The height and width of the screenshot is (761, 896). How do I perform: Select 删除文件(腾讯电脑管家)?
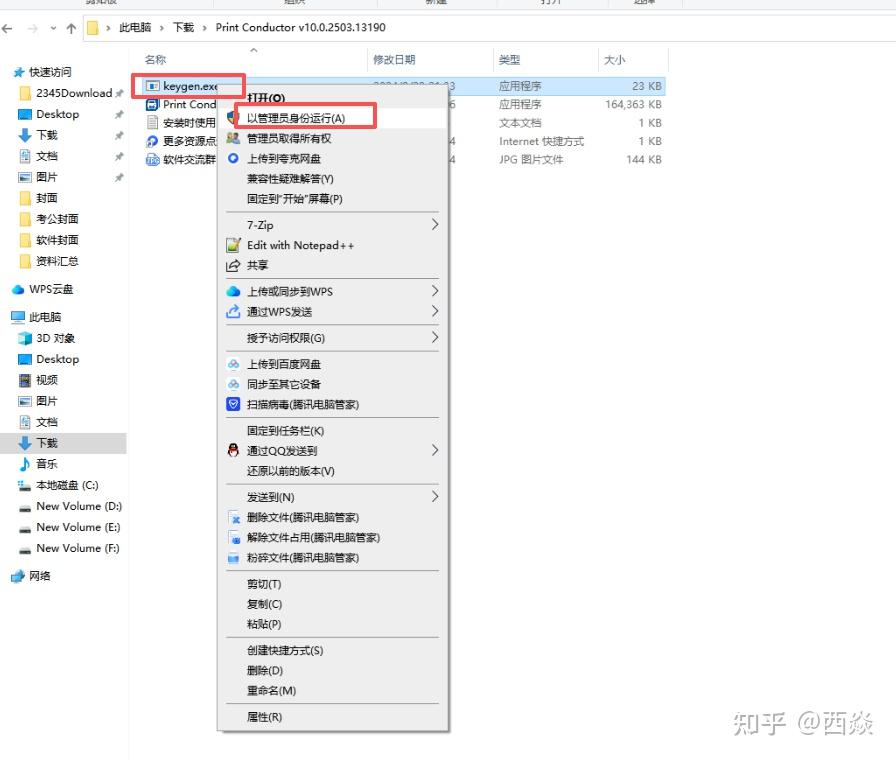click(x=303, y=517)
